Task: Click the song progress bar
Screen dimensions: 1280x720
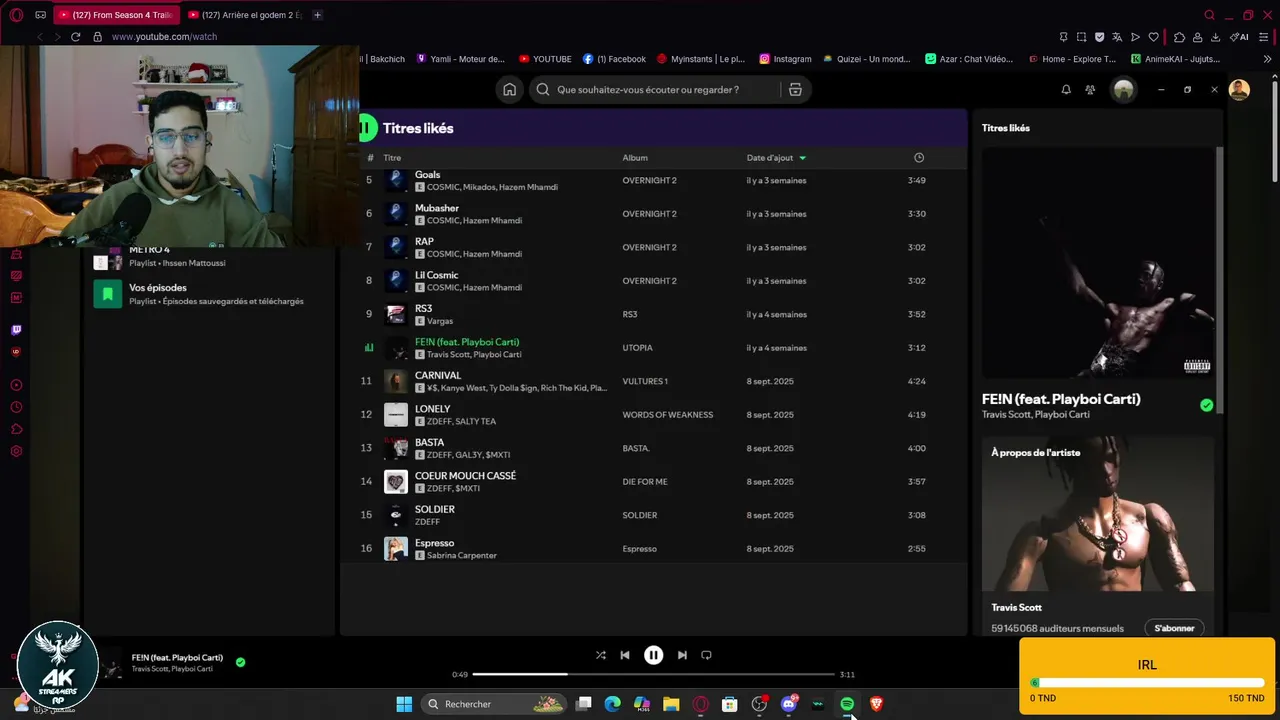Action: pyautogui.click(x=653, y=674)
